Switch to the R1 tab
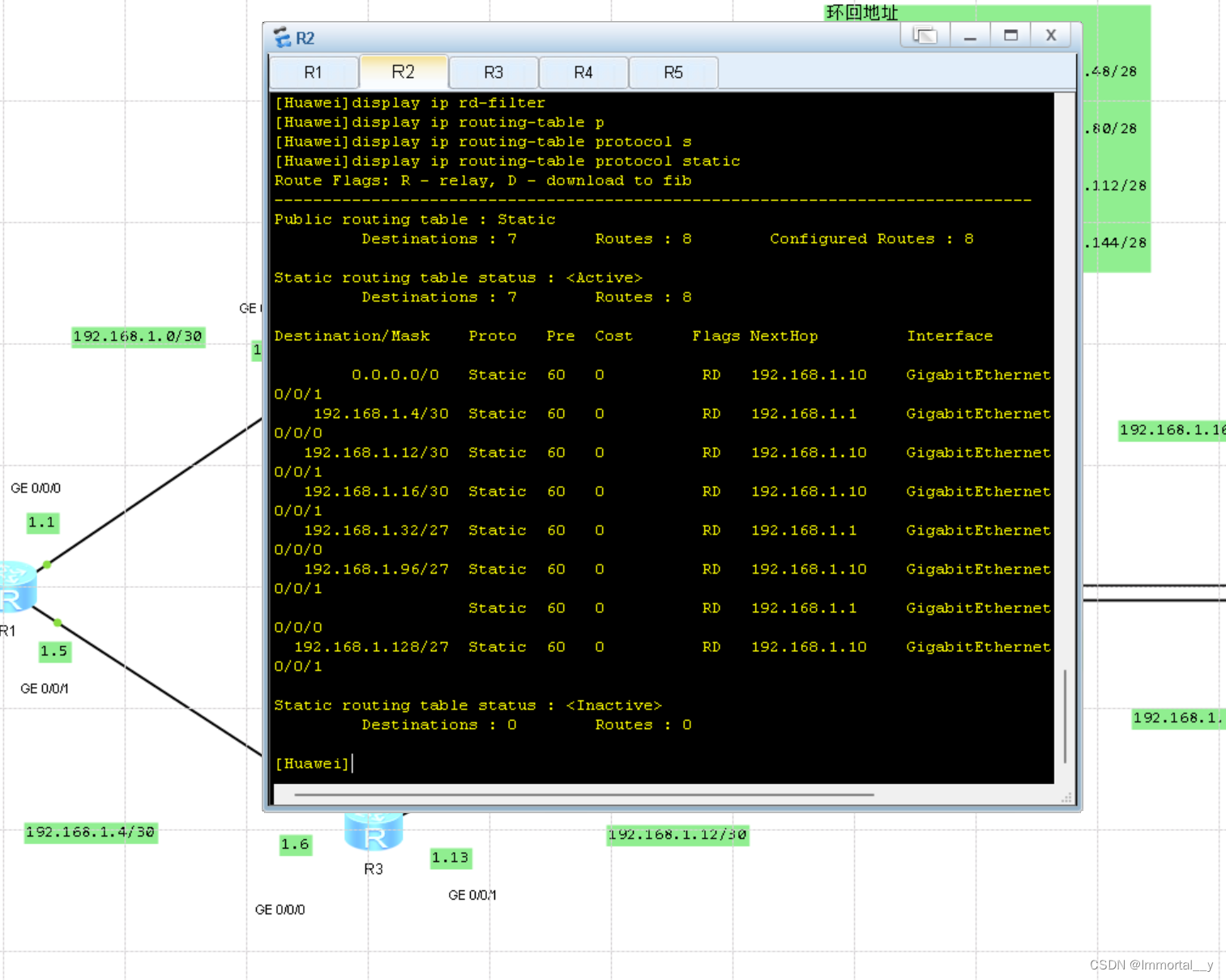Screen dimensions: 1226x980 [314, 73]
